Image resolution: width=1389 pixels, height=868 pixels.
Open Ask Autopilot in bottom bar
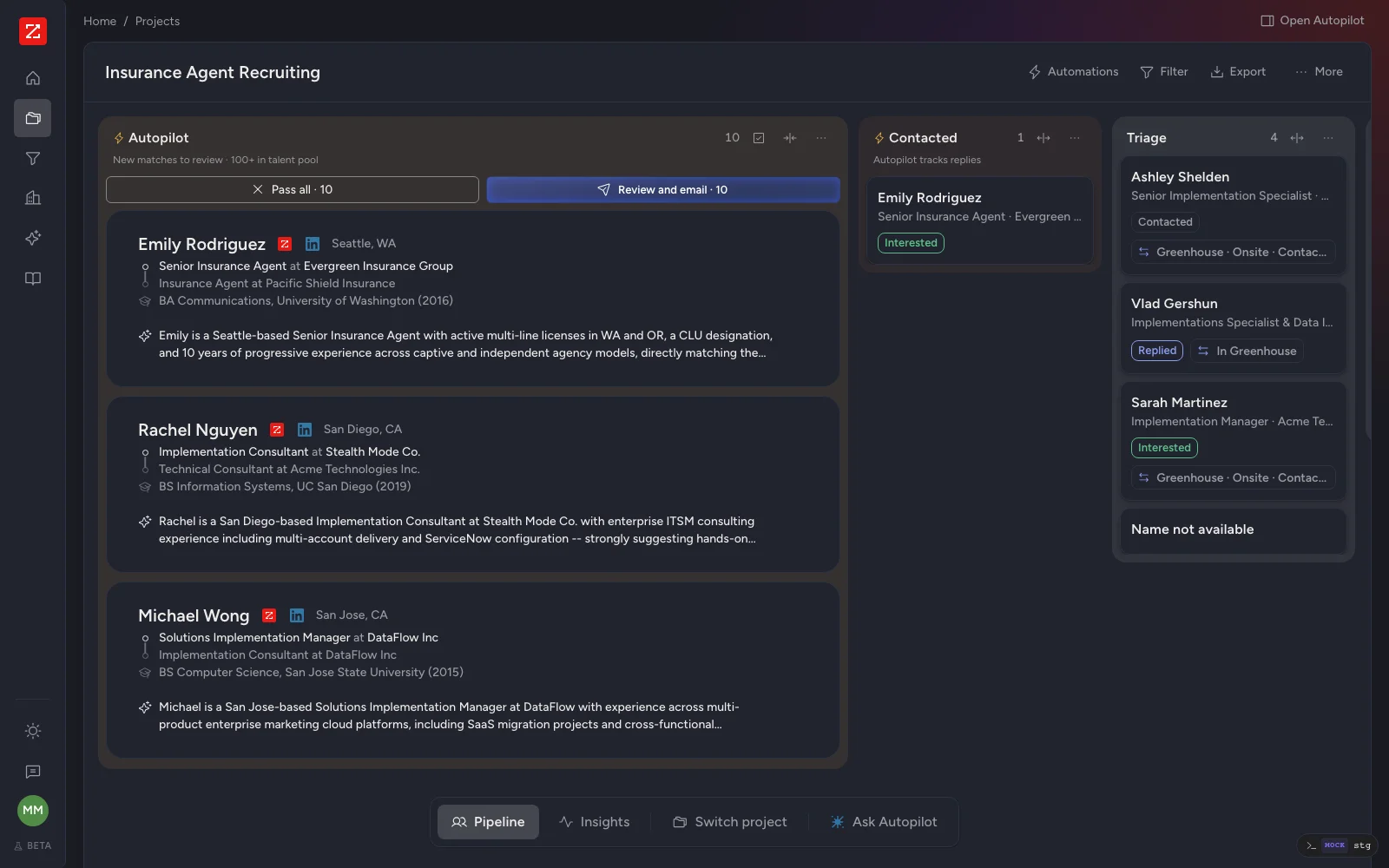click(x=884, y=822)
